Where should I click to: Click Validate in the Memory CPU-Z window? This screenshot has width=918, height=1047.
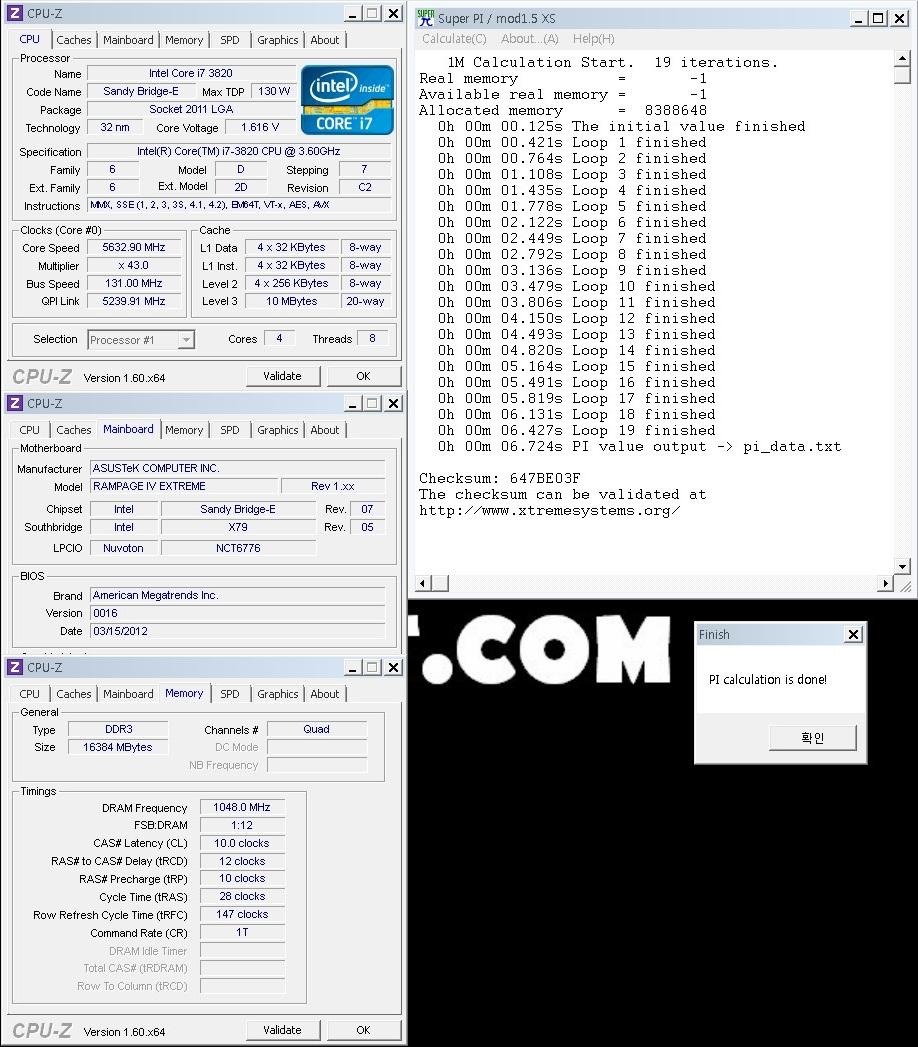click(x=282, y=1030)
